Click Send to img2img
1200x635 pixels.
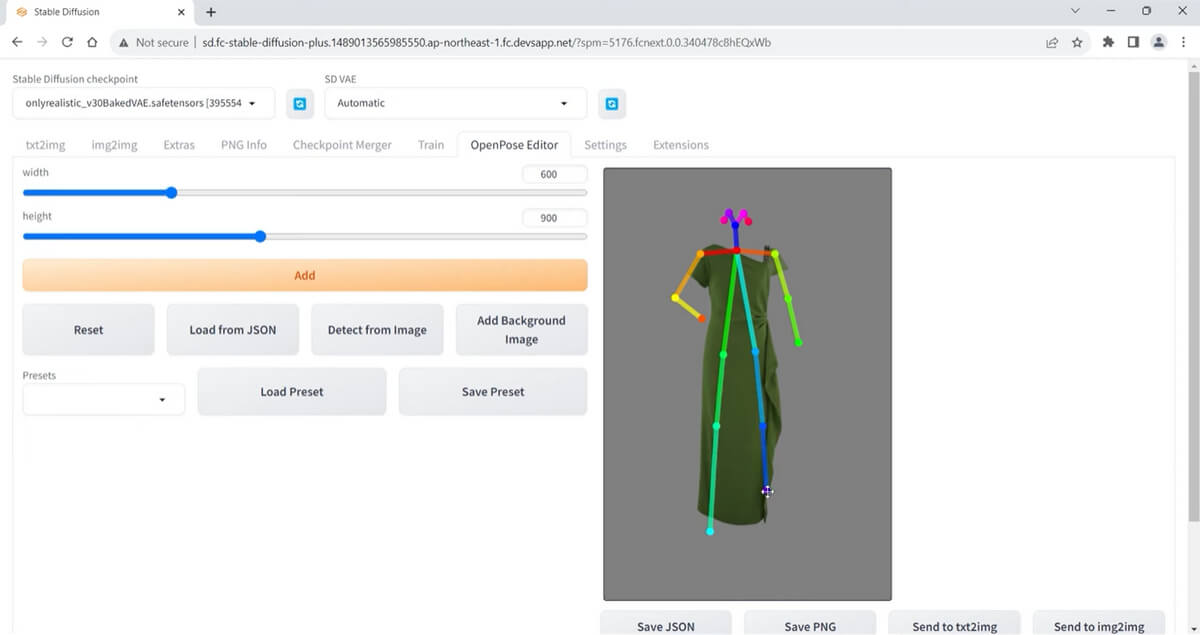[x=1098, y=624]
